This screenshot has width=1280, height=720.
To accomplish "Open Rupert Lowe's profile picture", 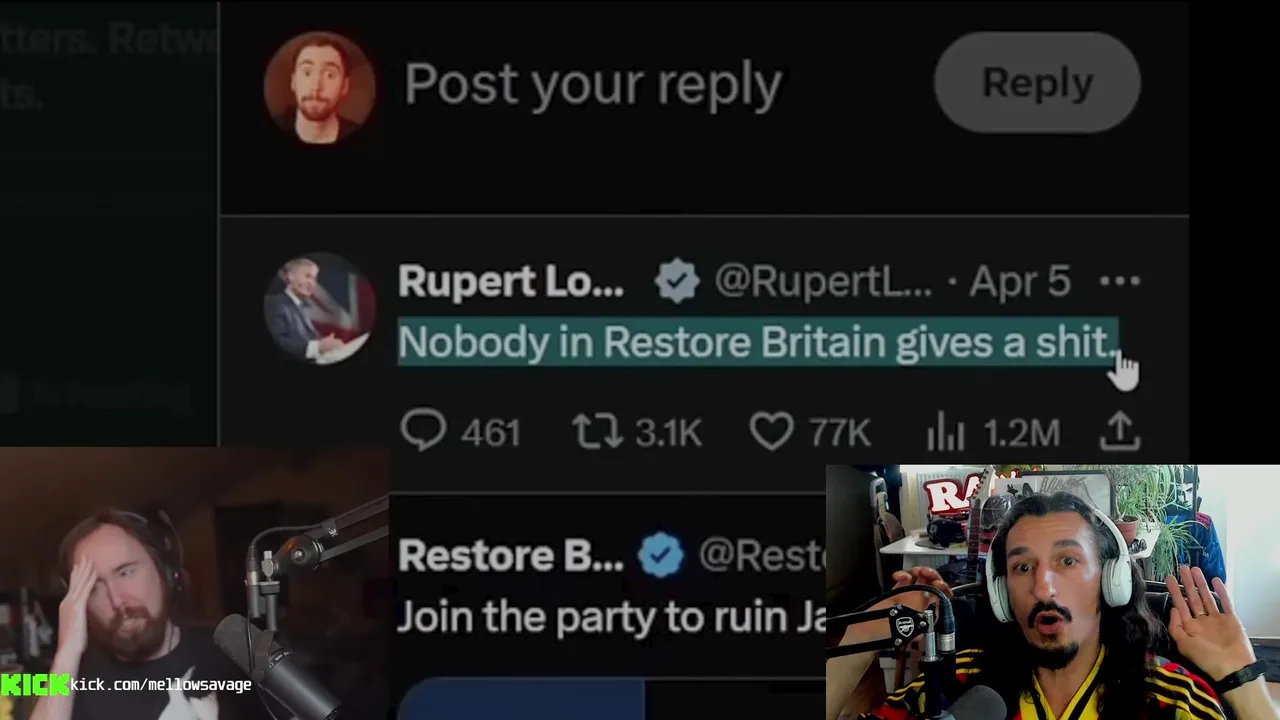I will 320,308.
